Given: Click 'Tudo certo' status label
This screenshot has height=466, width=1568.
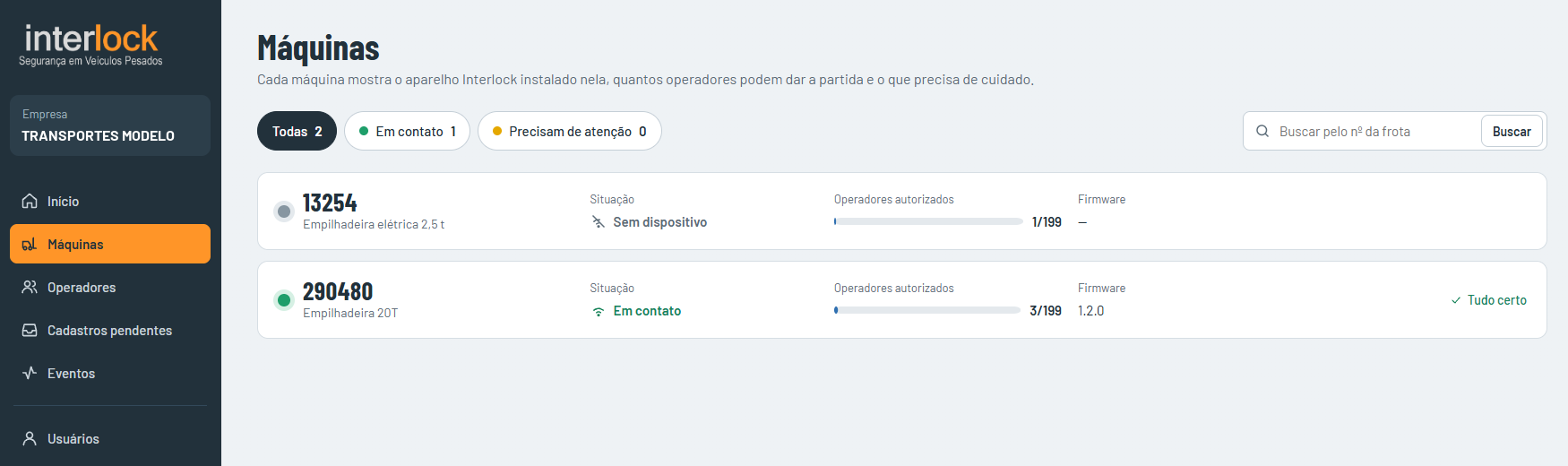Looking at the screenshot, I should pos(1496,300).
